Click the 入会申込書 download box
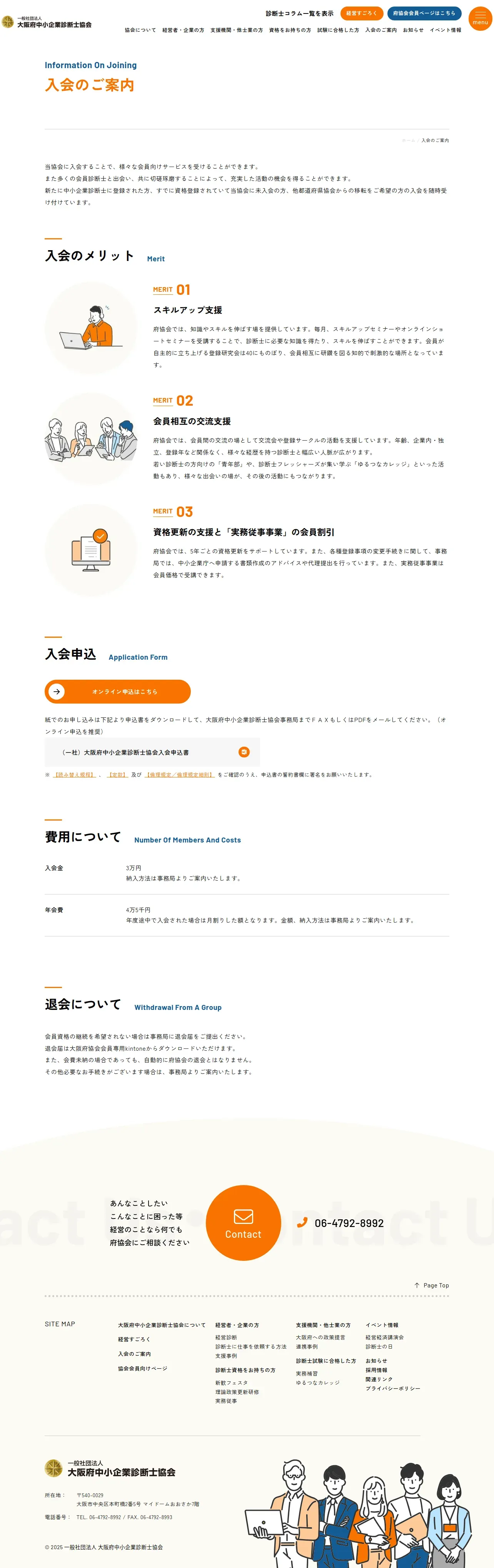Viewport: 494px width, 1568px height. click(152, 752)
